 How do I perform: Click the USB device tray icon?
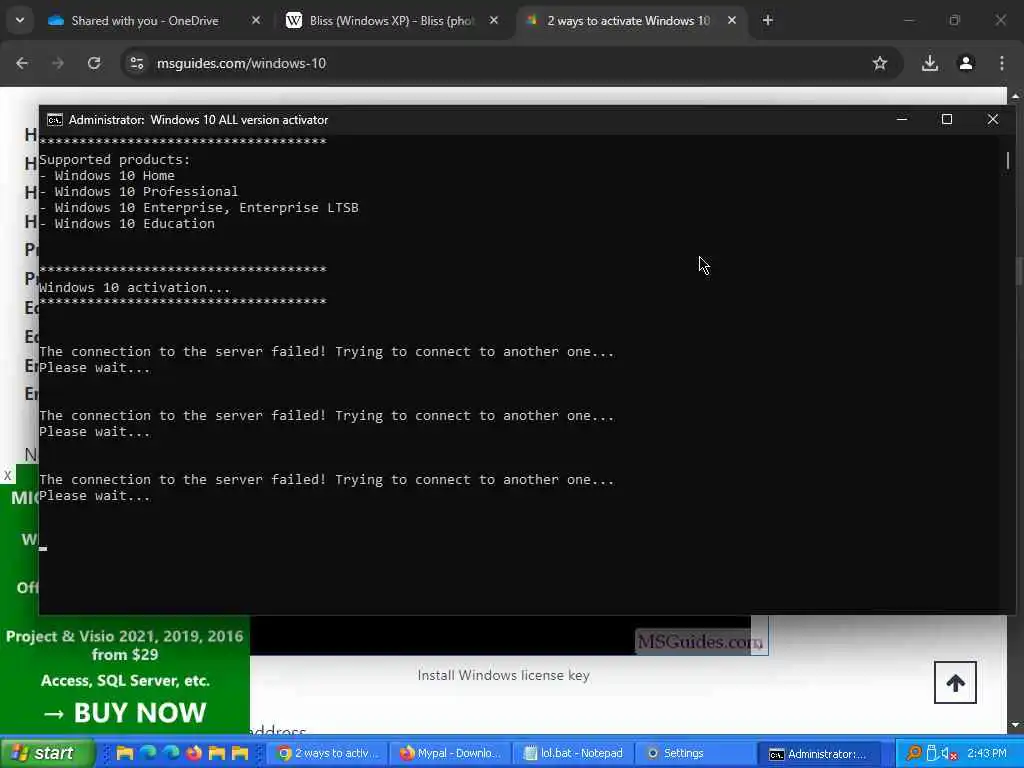tap(932, 753)
